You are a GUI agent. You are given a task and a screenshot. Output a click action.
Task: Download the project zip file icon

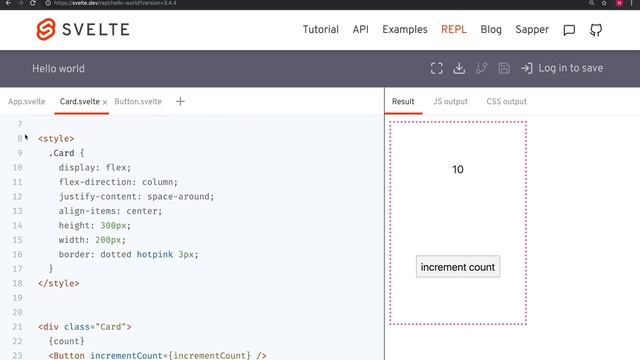pyautogui.click(x=459, y=68)
